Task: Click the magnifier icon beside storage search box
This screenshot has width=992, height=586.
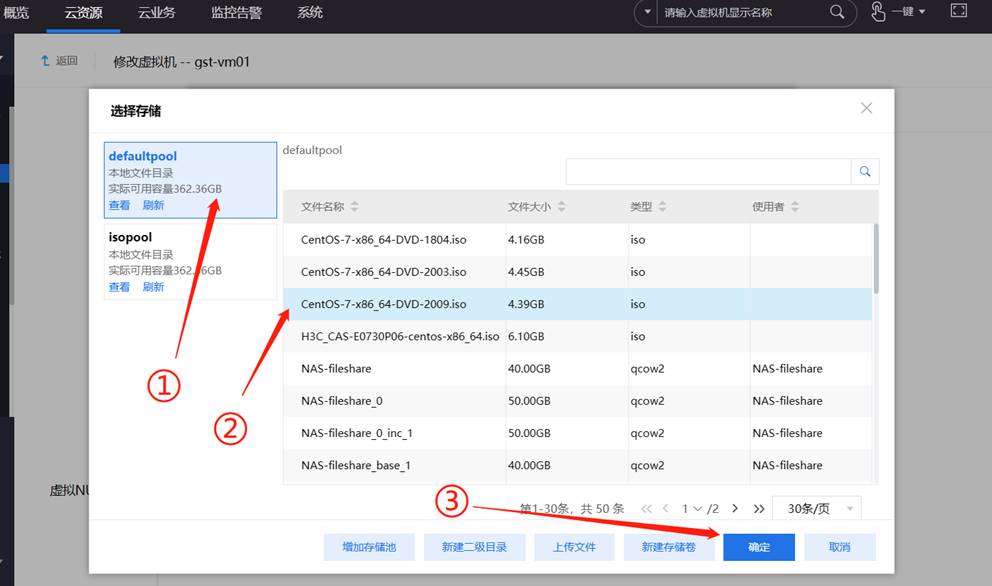Action: [x=865, y=171]
